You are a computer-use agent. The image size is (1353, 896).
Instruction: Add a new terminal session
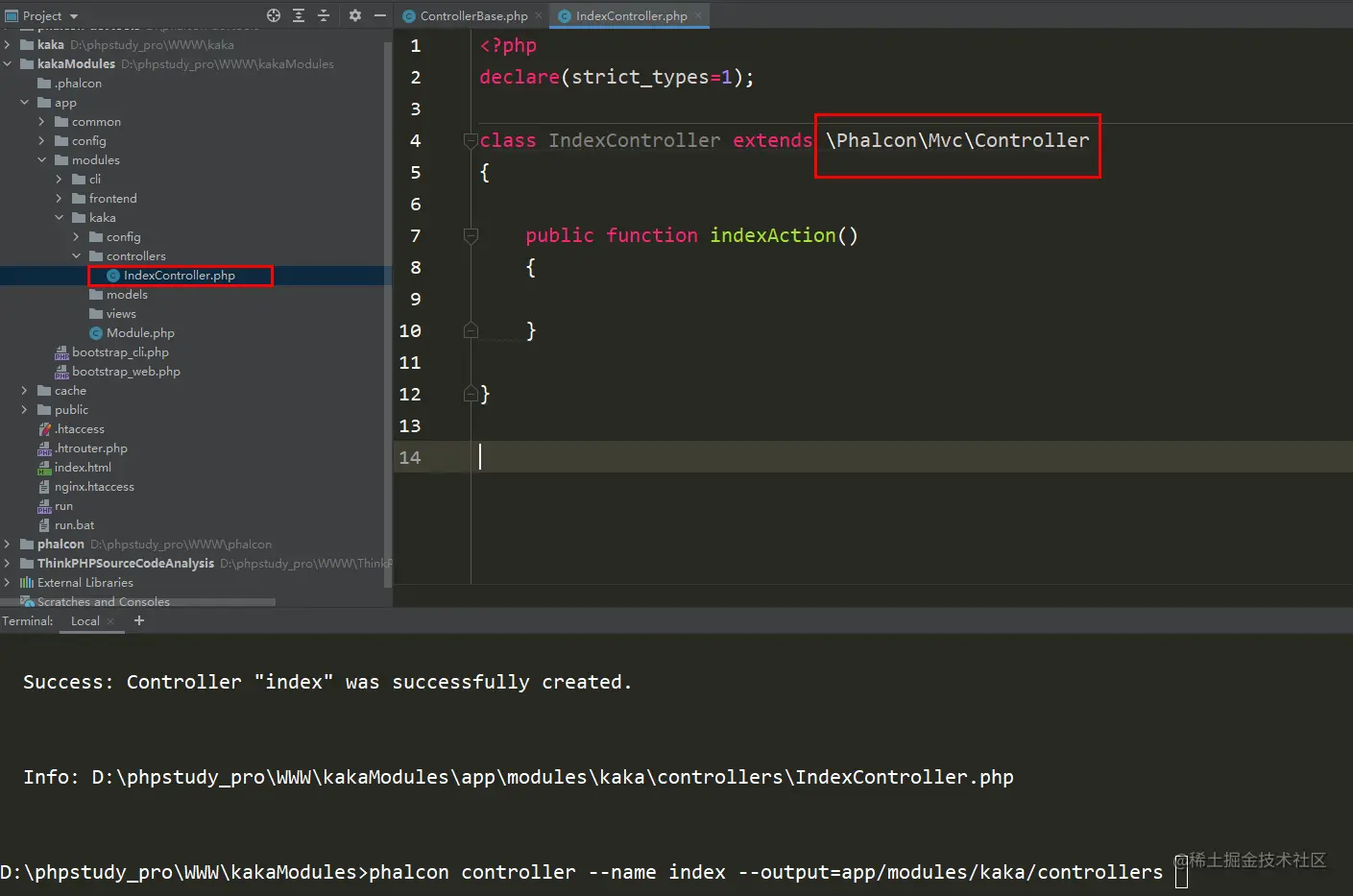139,620
